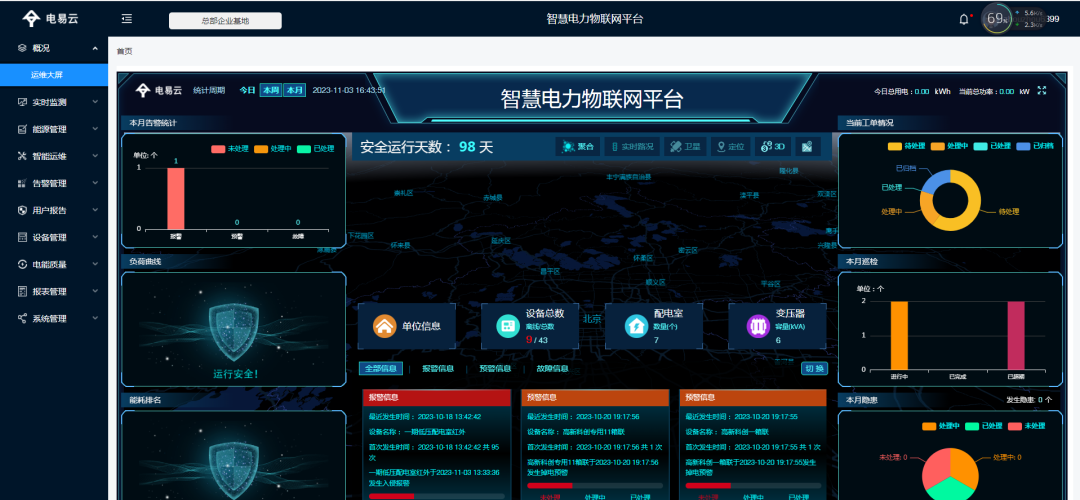Click 已归档 blue legend swatch in 工单 chart
The height and width of the screenshot is (500, 1080).
coord(1024,146)
